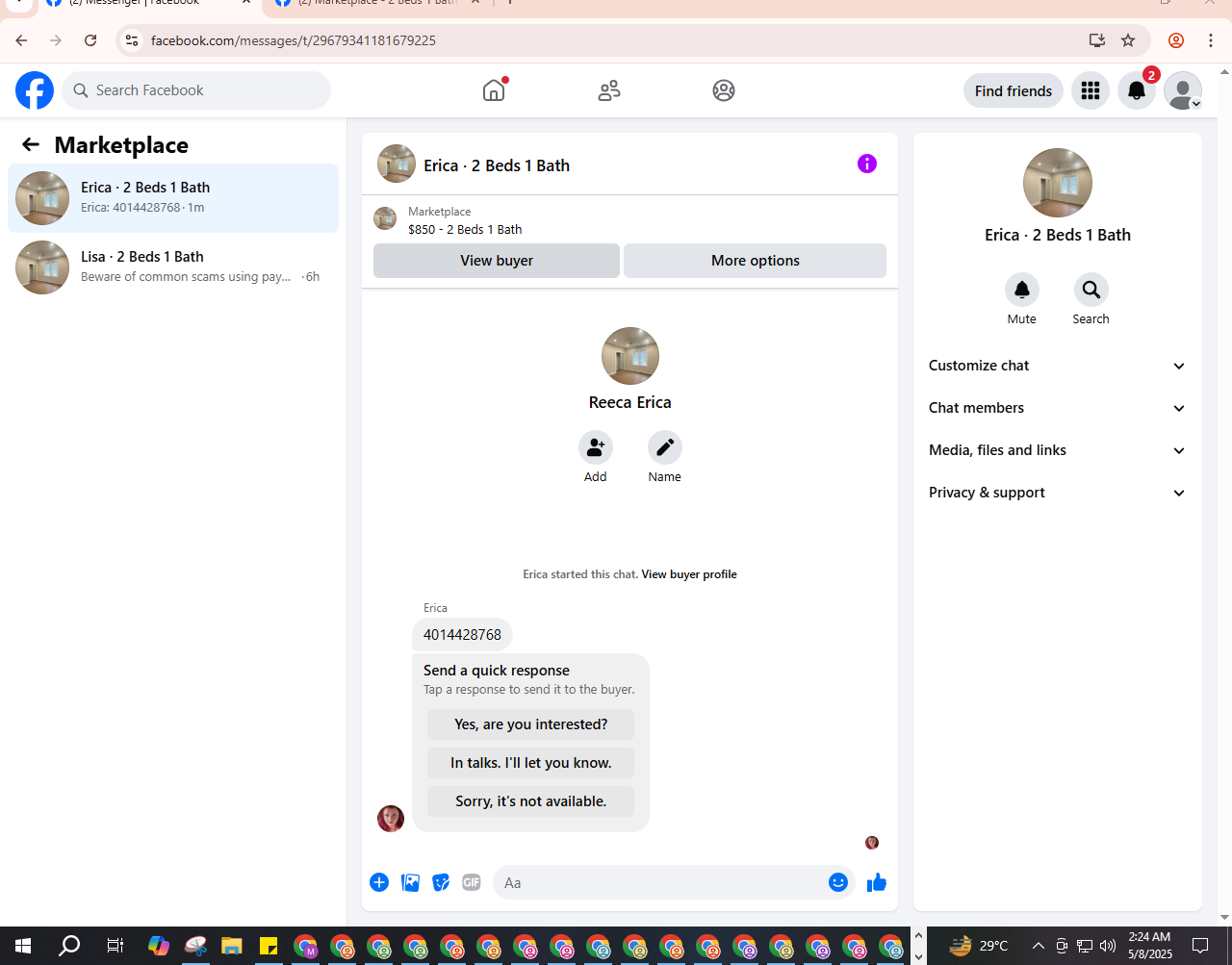
Task: Click the Search Facebook field
Action: click(196, 90)
